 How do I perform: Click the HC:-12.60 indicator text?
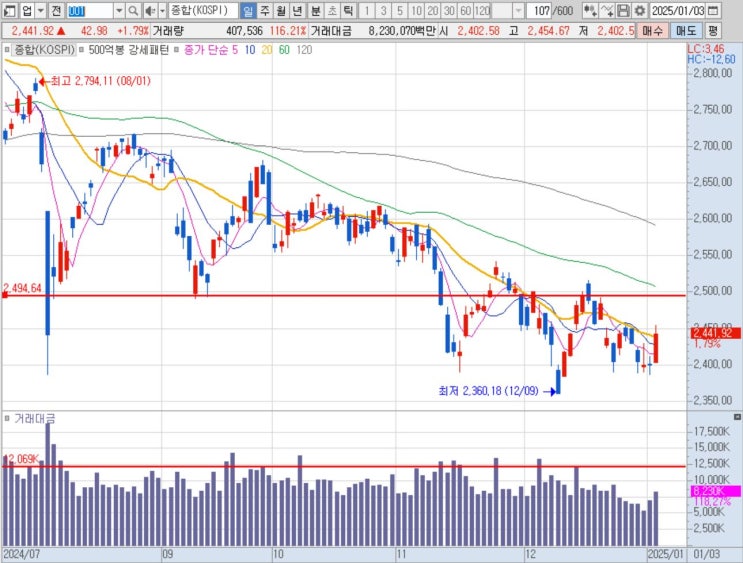[711, 59]
